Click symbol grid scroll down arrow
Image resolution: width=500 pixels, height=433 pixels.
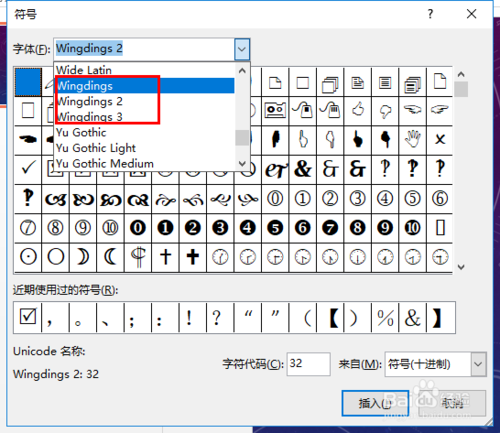pyautogui.click(x=461, y=267)
